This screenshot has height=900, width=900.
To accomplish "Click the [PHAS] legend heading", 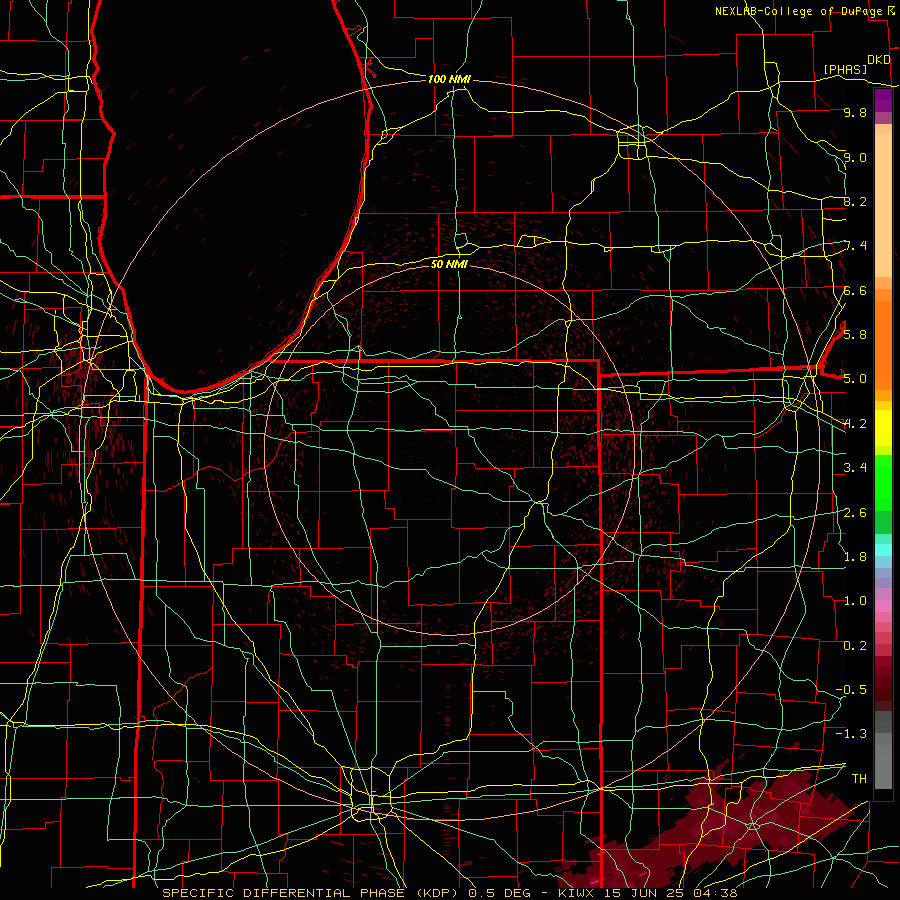I will 845,69.
